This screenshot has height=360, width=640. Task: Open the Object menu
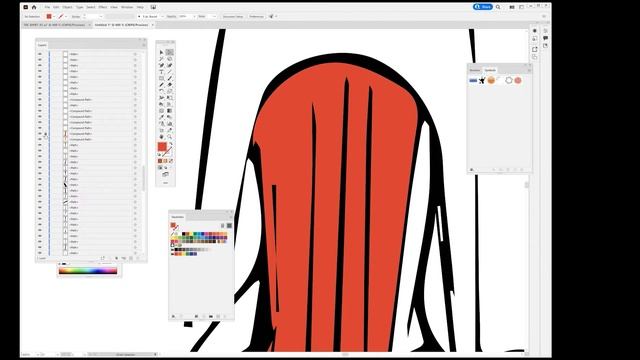coord(67,7)
